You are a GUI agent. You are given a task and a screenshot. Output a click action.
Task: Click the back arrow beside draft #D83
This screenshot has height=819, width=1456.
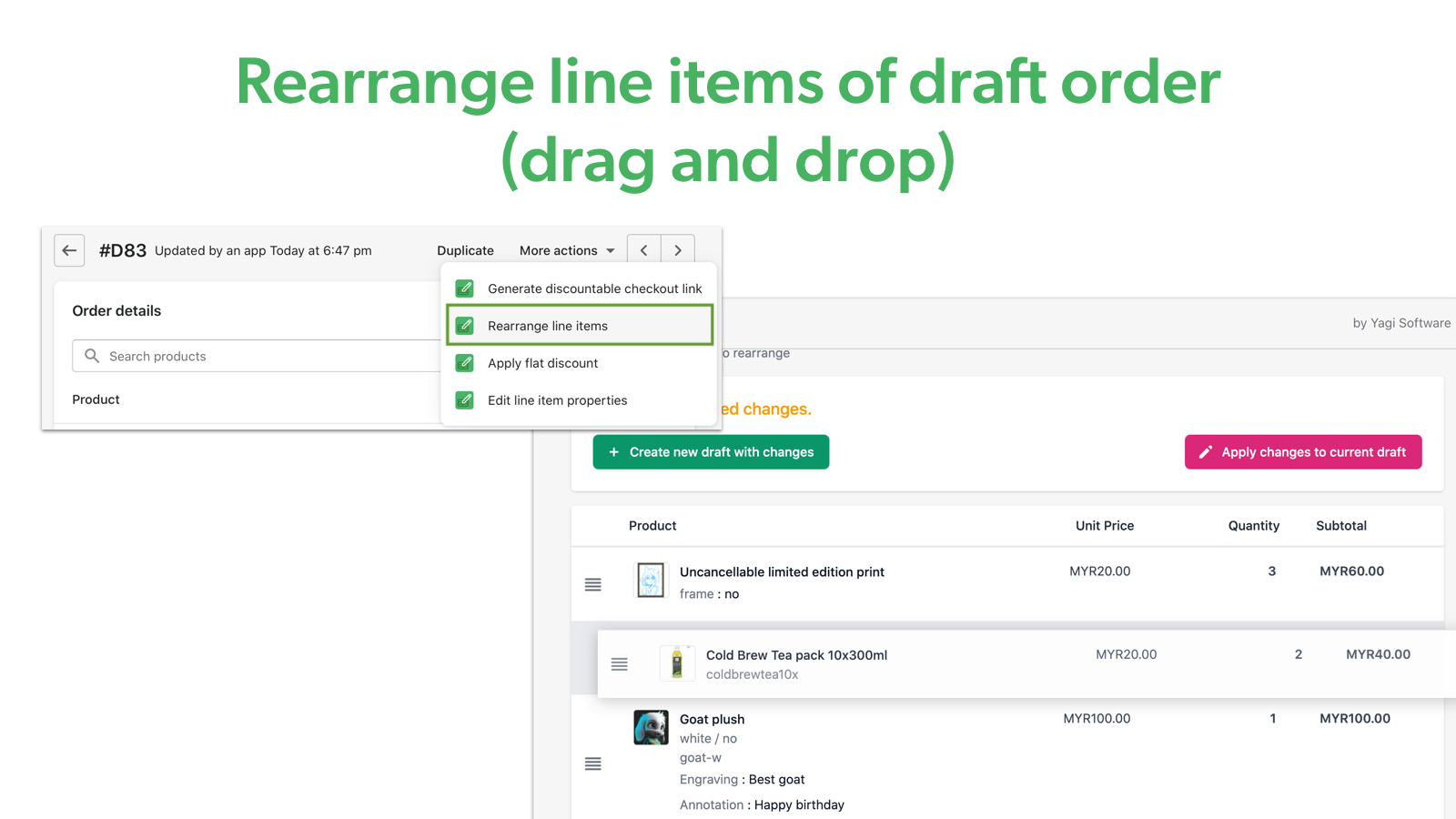(x=69, y=250)
